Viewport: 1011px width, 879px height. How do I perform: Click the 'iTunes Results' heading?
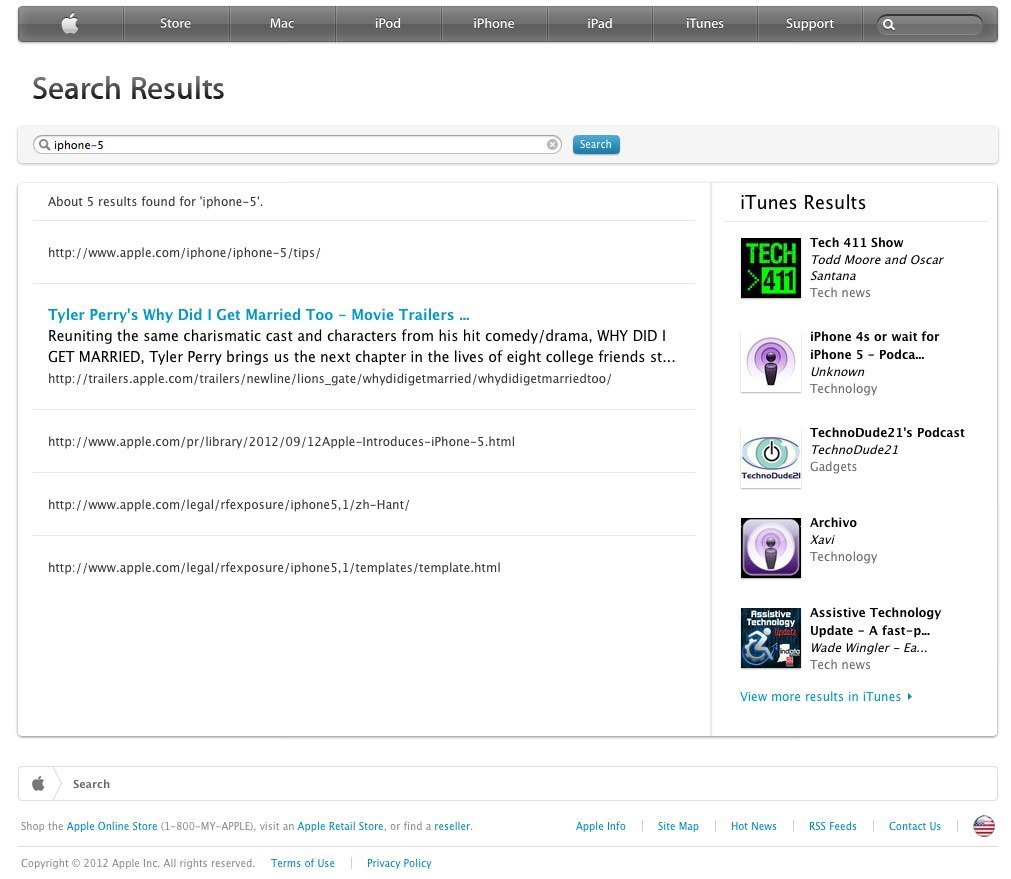(803, 202)
